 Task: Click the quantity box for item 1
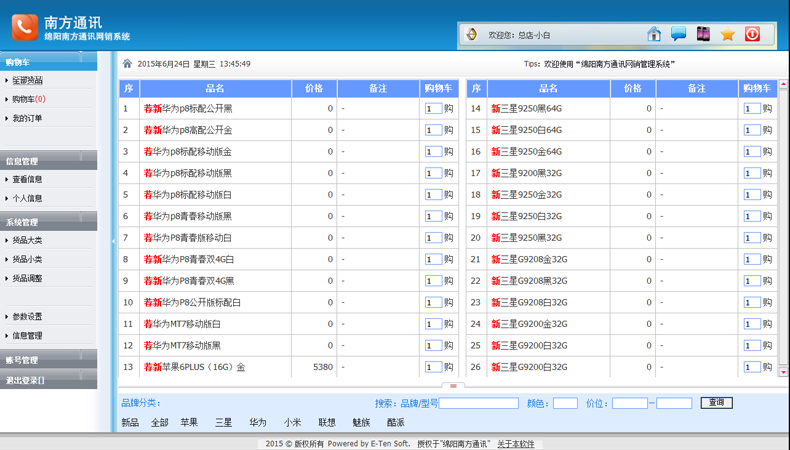(x=433, y=109)
